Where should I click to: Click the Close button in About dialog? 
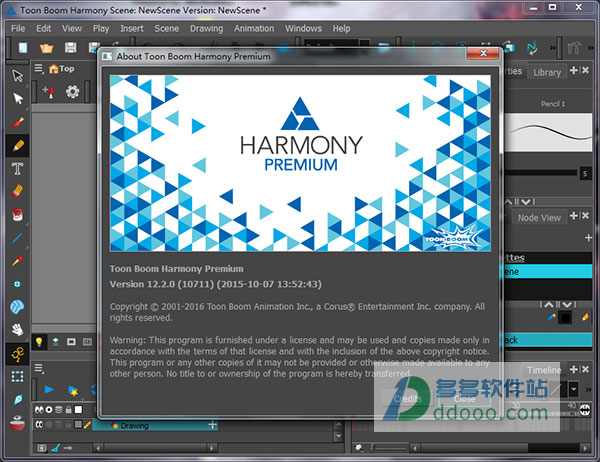[465, 399]
